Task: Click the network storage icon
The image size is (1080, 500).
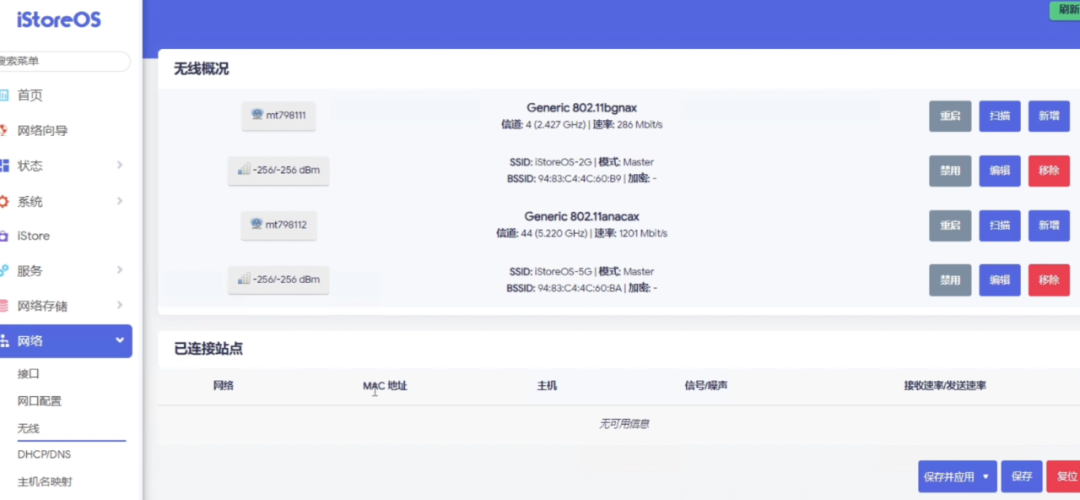Action: (x=3, y=305)
